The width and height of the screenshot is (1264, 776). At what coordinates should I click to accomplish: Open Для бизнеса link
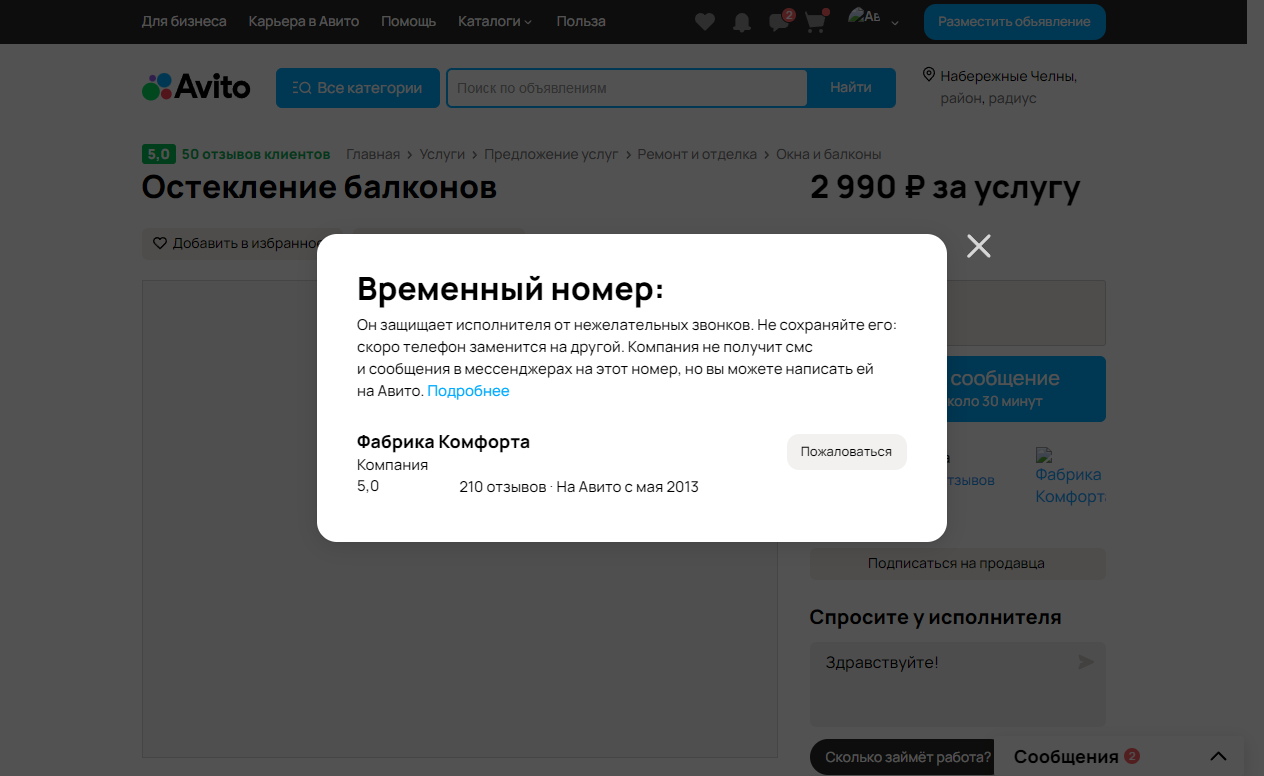coord(184,21)
